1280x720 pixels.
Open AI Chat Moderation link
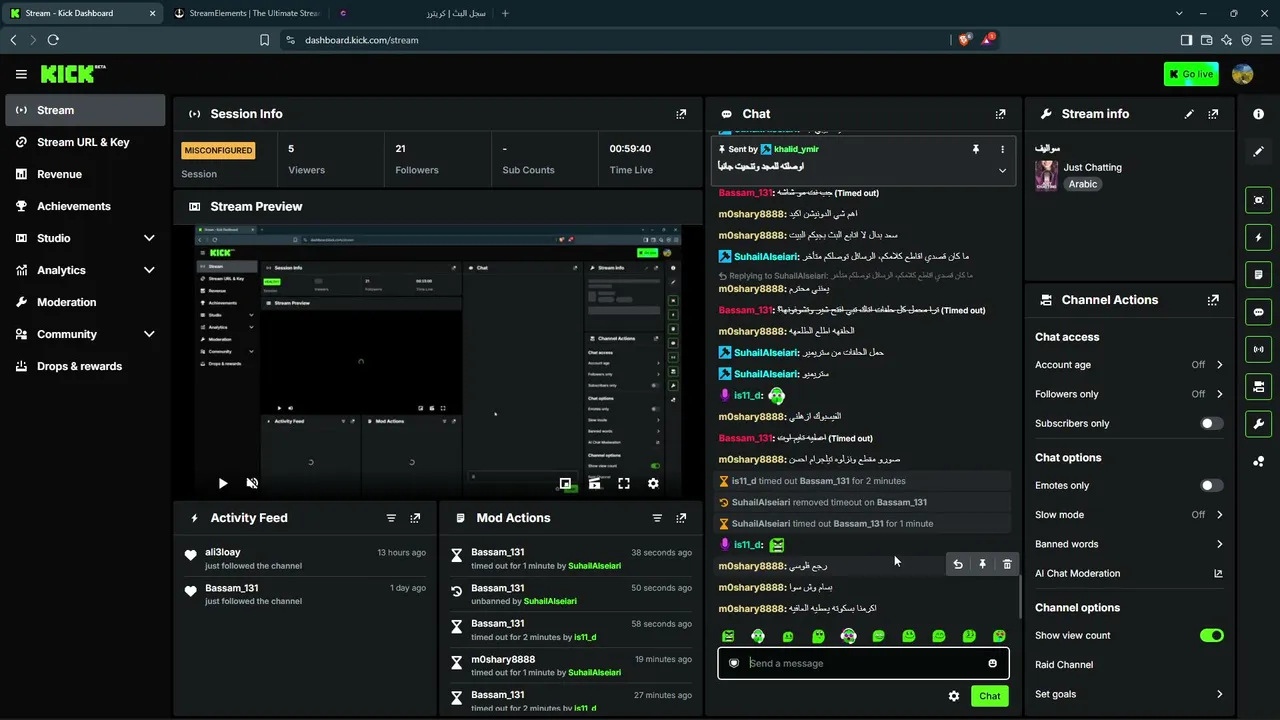pyautogui.click(x=1129, y=574)
